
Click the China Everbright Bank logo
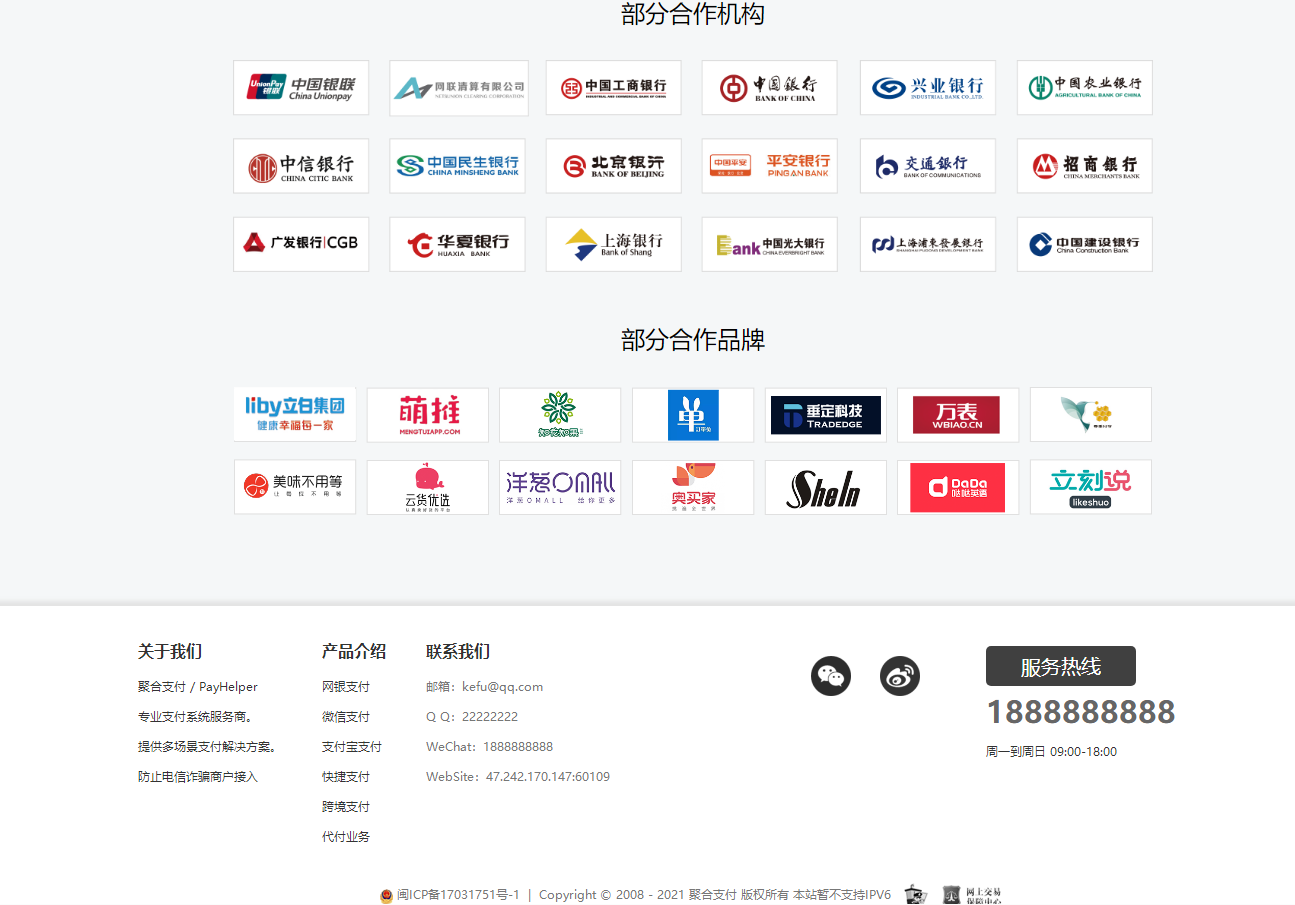(770, 244)
